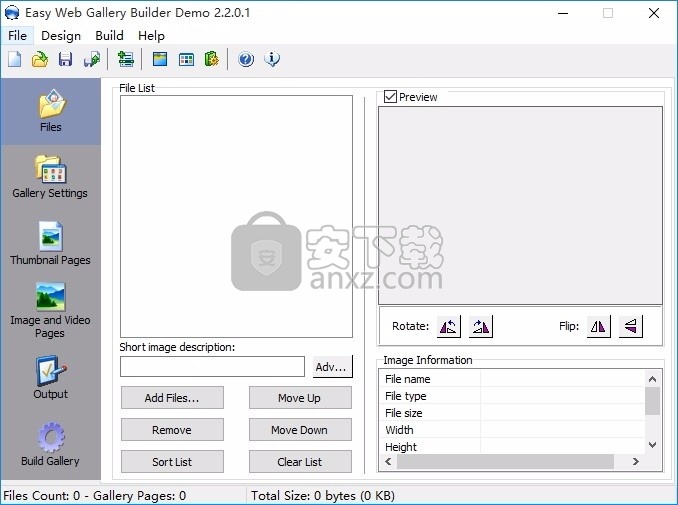Open the File menu
678x505 pixels.
(x=17, y=35)
